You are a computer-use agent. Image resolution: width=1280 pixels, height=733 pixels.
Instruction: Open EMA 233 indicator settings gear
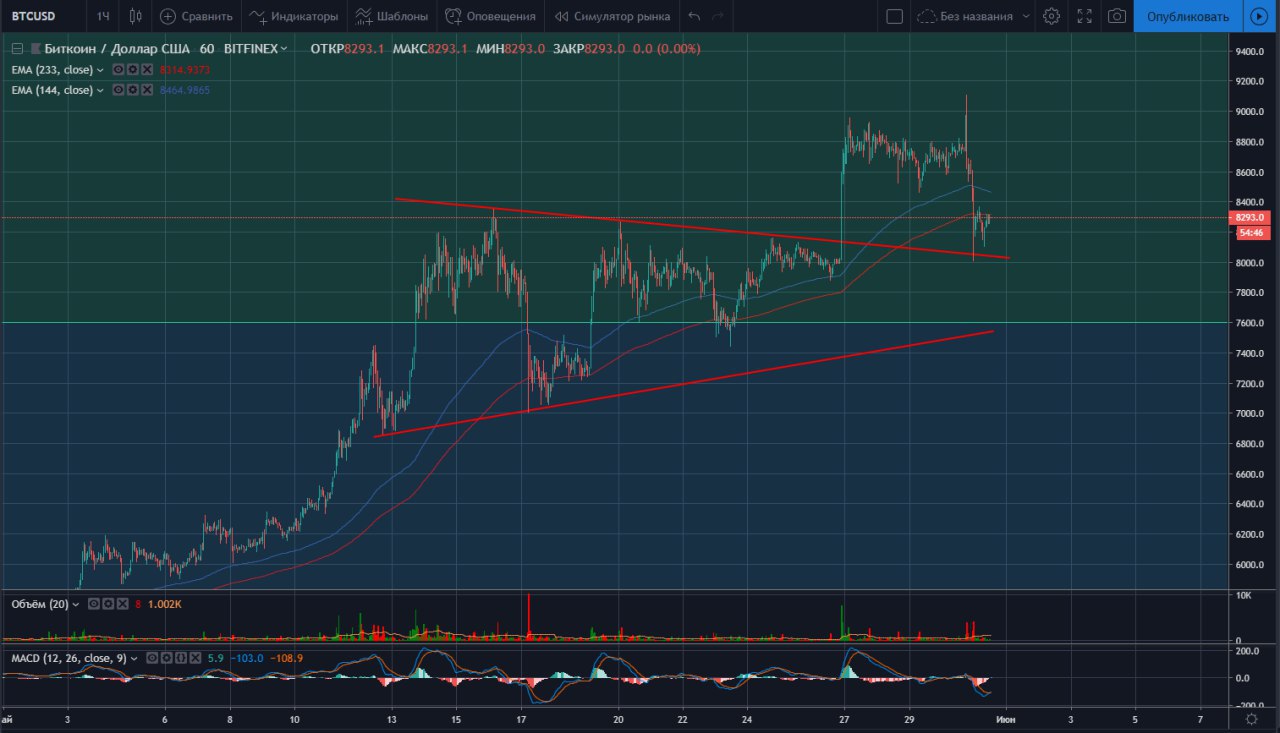[x=132, y=70]
